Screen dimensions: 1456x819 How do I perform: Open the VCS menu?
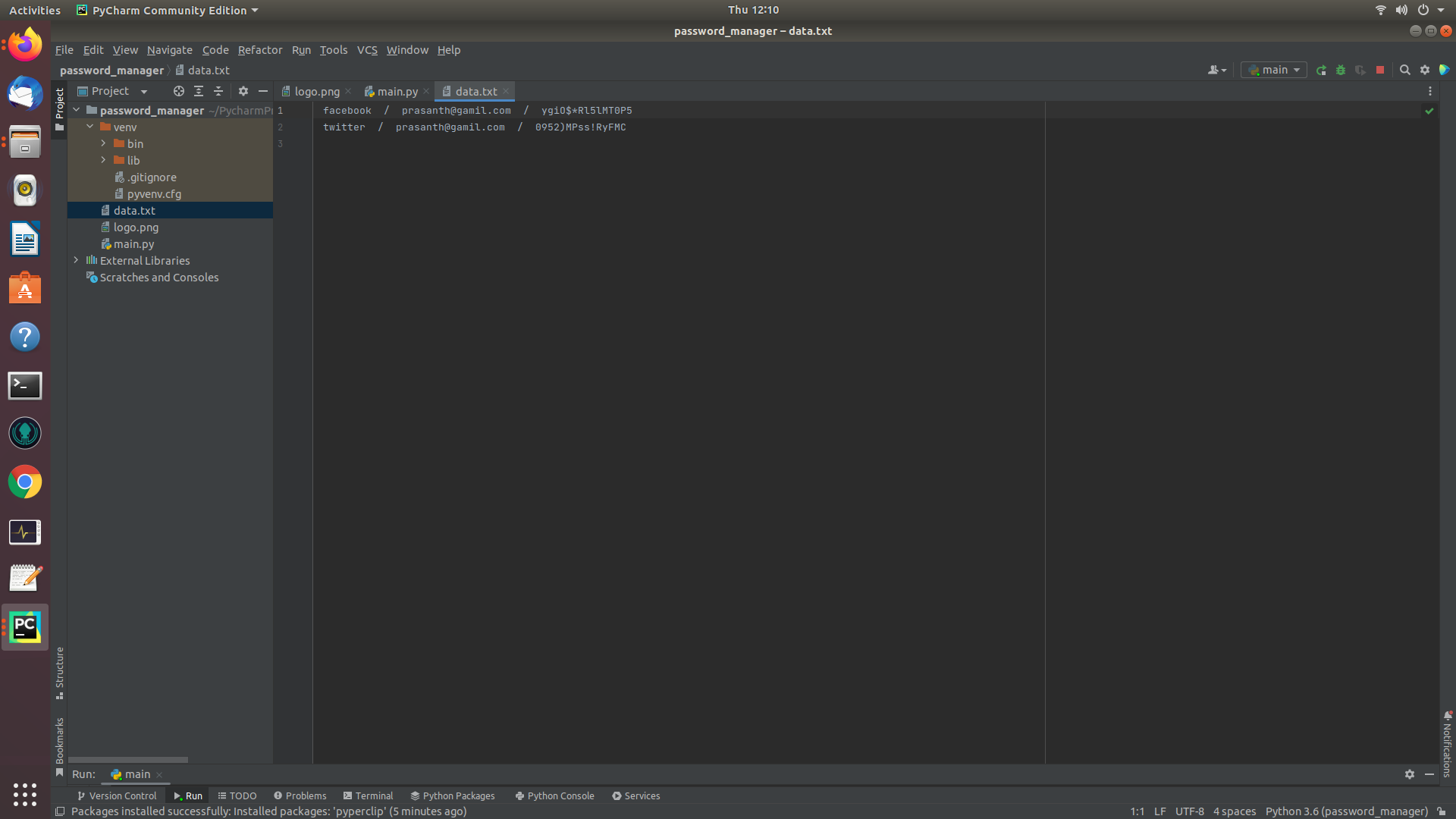pos(367,50)
